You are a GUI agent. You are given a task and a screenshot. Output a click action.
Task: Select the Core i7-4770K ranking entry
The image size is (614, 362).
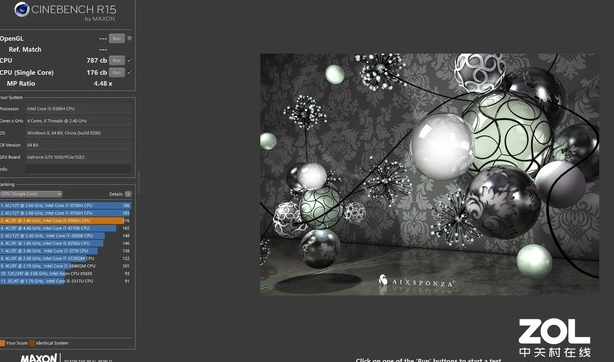[x=65, y=228]
